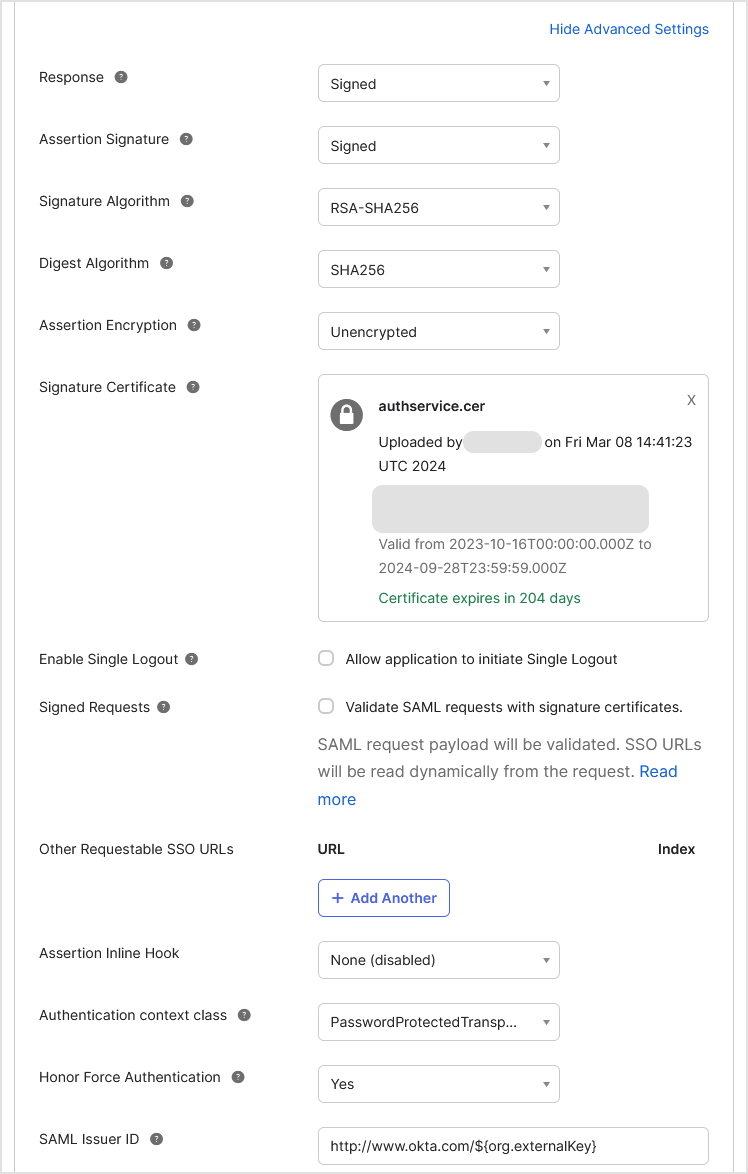Change the Honor Force Authentication selection
Viewport: 748px width, 1174px height.
[438, 1084]
